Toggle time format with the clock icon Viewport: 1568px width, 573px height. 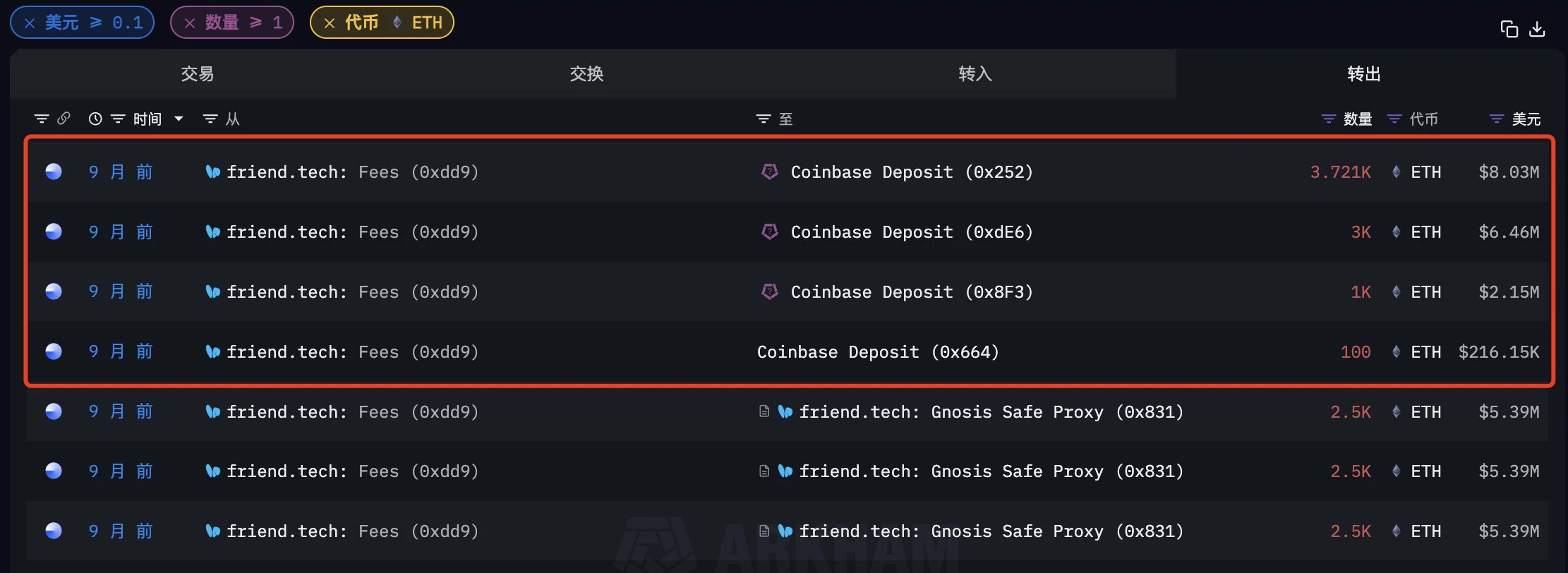95,119
